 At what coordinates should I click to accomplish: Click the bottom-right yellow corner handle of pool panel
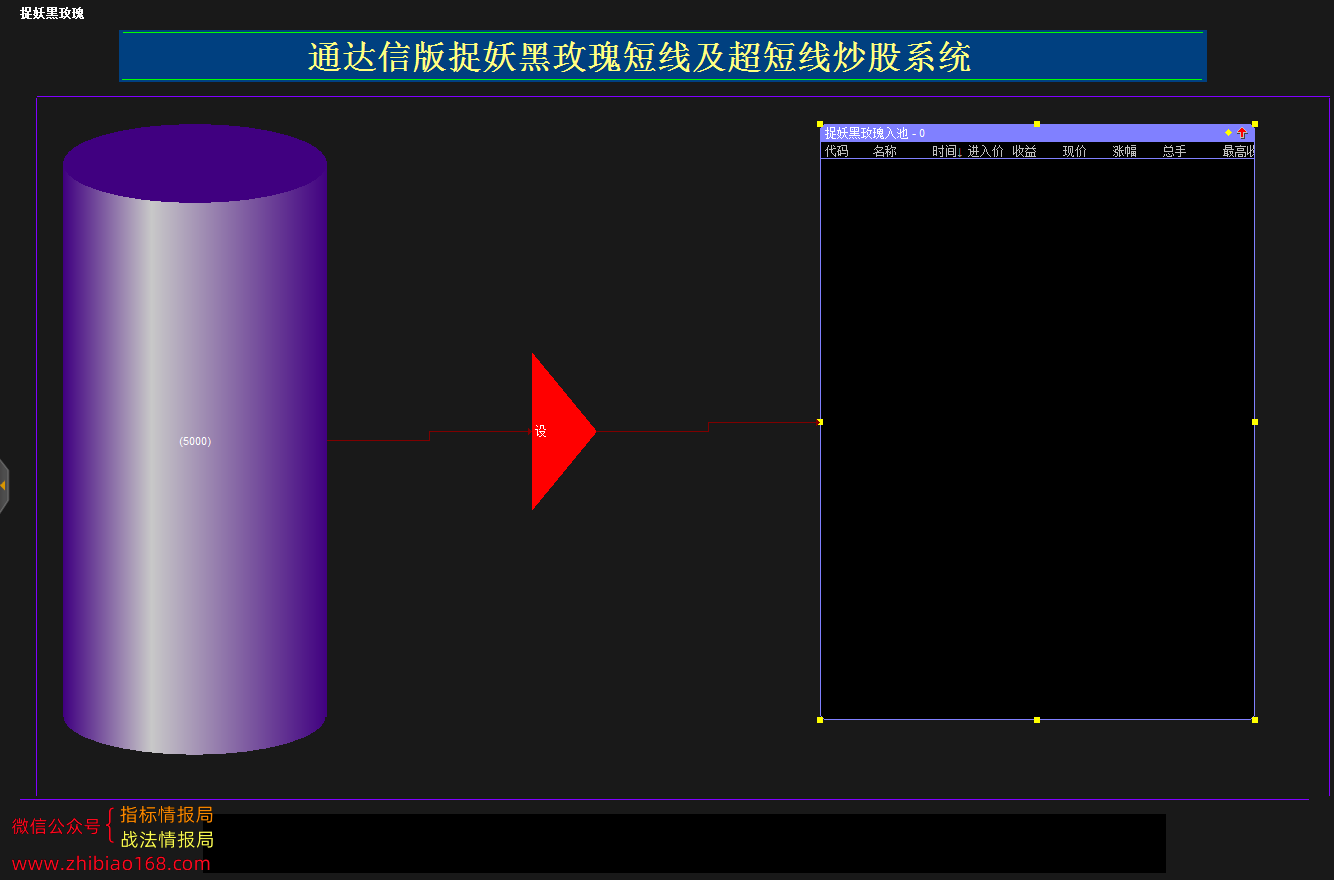pyautogui.click(x=1255, y=720)
